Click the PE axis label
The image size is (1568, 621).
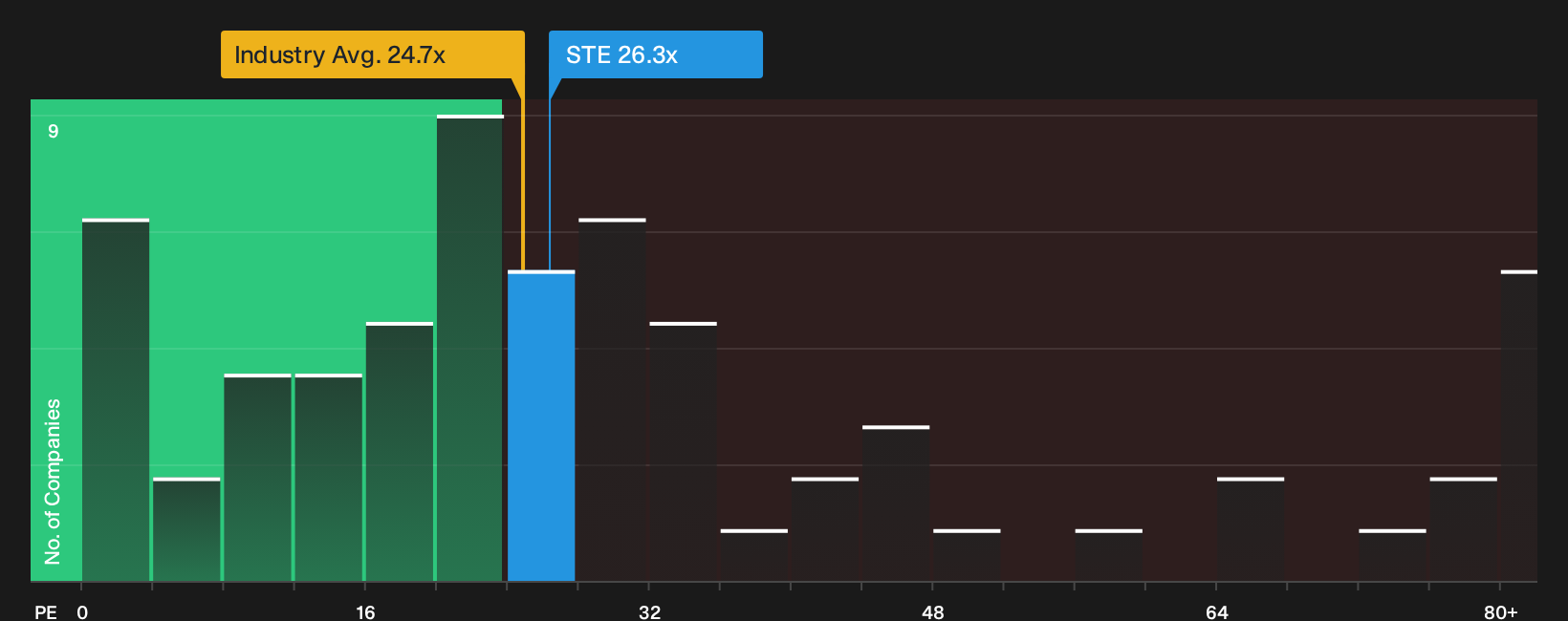click(x=46, y=611)
